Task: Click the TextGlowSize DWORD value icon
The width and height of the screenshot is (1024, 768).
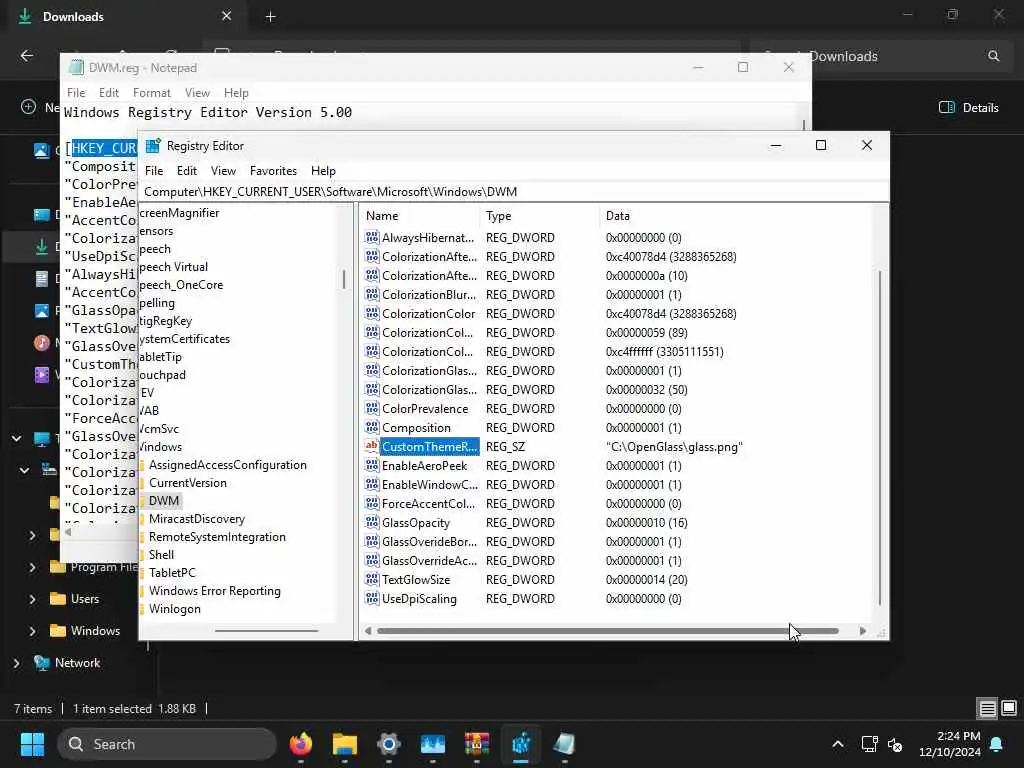Action: click(372, 579)
